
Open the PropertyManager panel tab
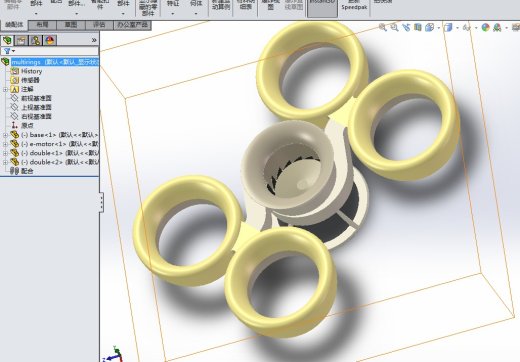(21, 41)
